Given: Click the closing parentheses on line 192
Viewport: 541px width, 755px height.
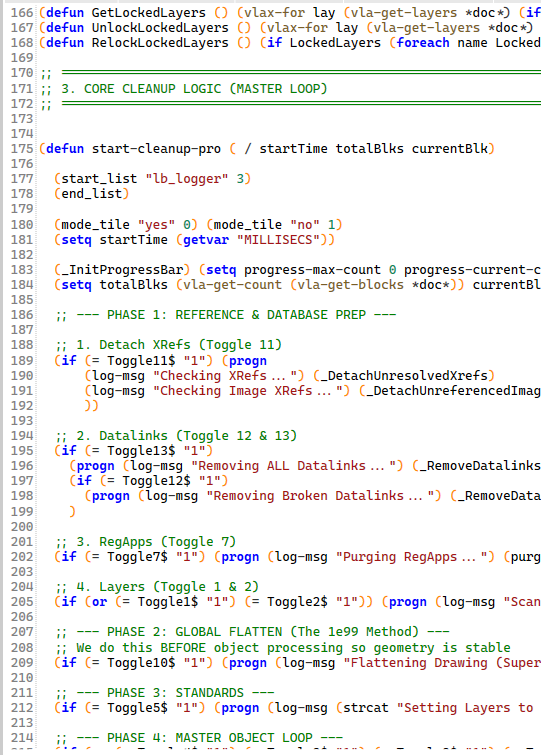Looking at the screenshot, I should [x=91, y=406].
